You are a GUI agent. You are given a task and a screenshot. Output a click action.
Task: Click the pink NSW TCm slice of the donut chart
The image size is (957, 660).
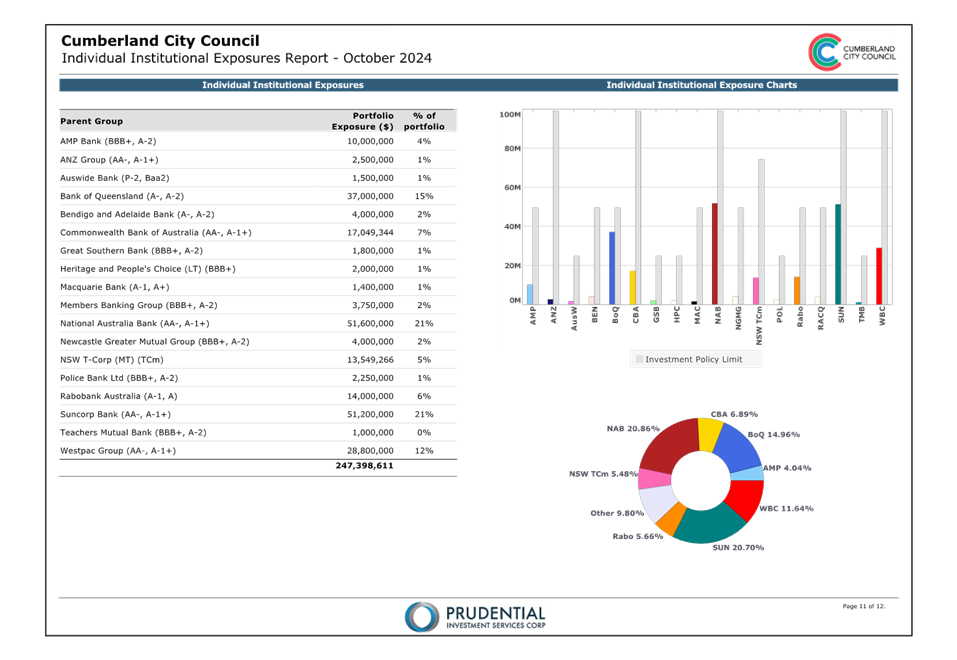point(654,478)
